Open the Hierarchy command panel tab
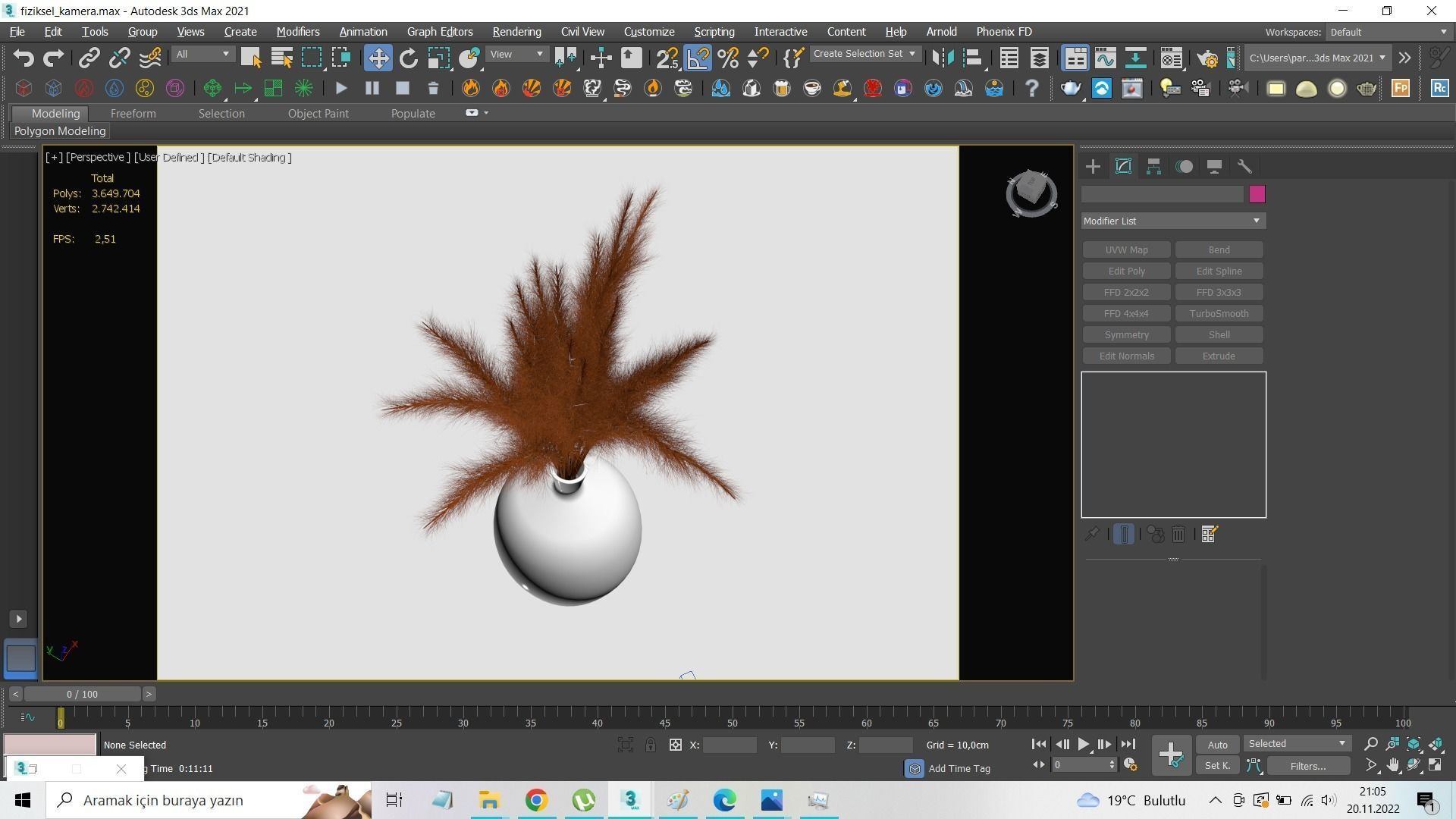 1153,166
